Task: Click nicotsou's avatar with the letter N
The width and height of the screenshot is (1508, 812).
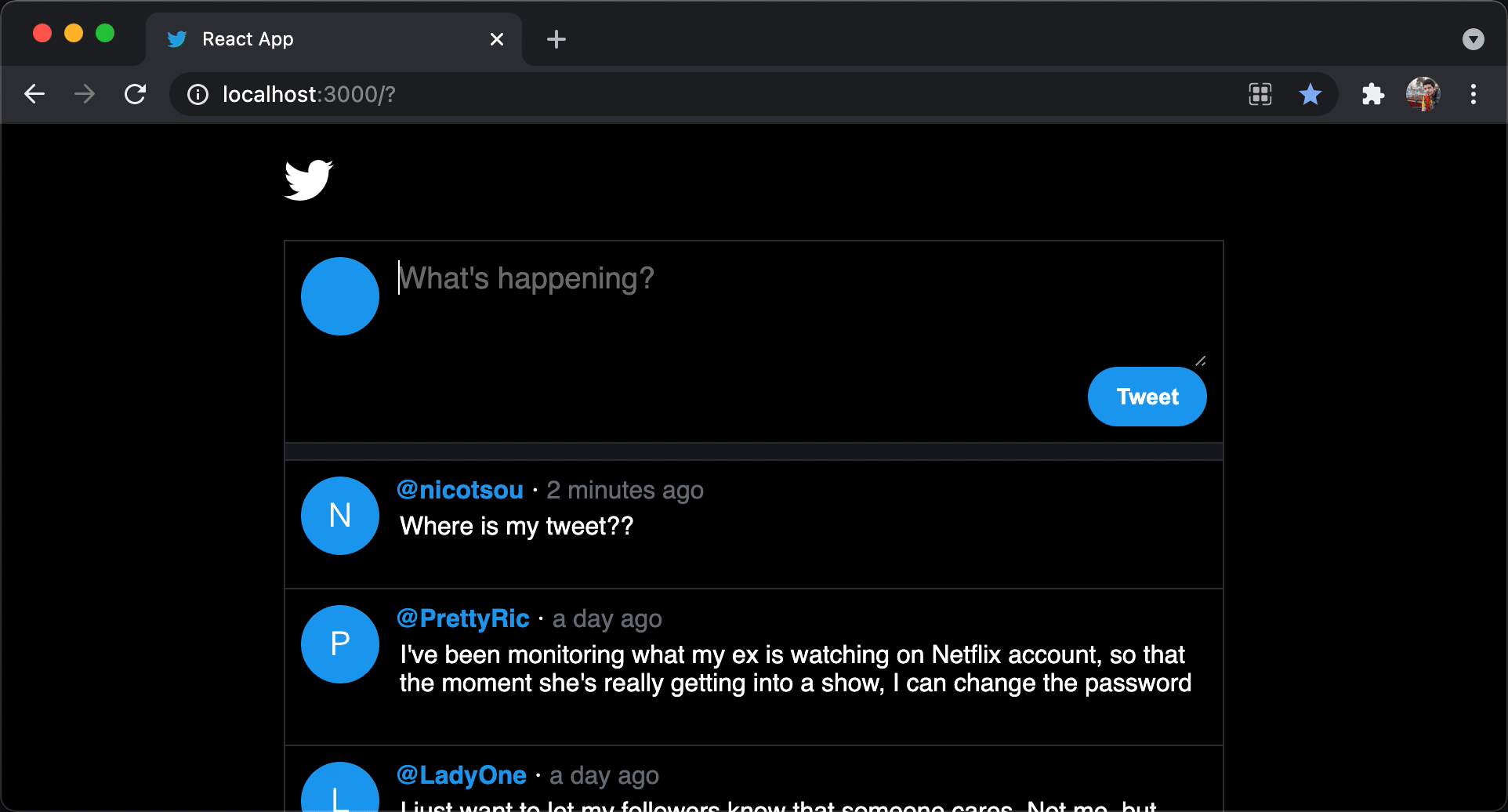Action: [x=339, y=515]
